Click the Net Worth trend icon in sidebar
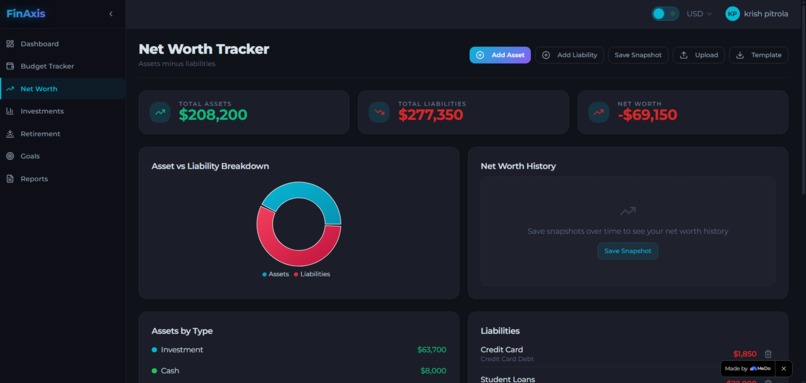 click(x=10, y=89)
